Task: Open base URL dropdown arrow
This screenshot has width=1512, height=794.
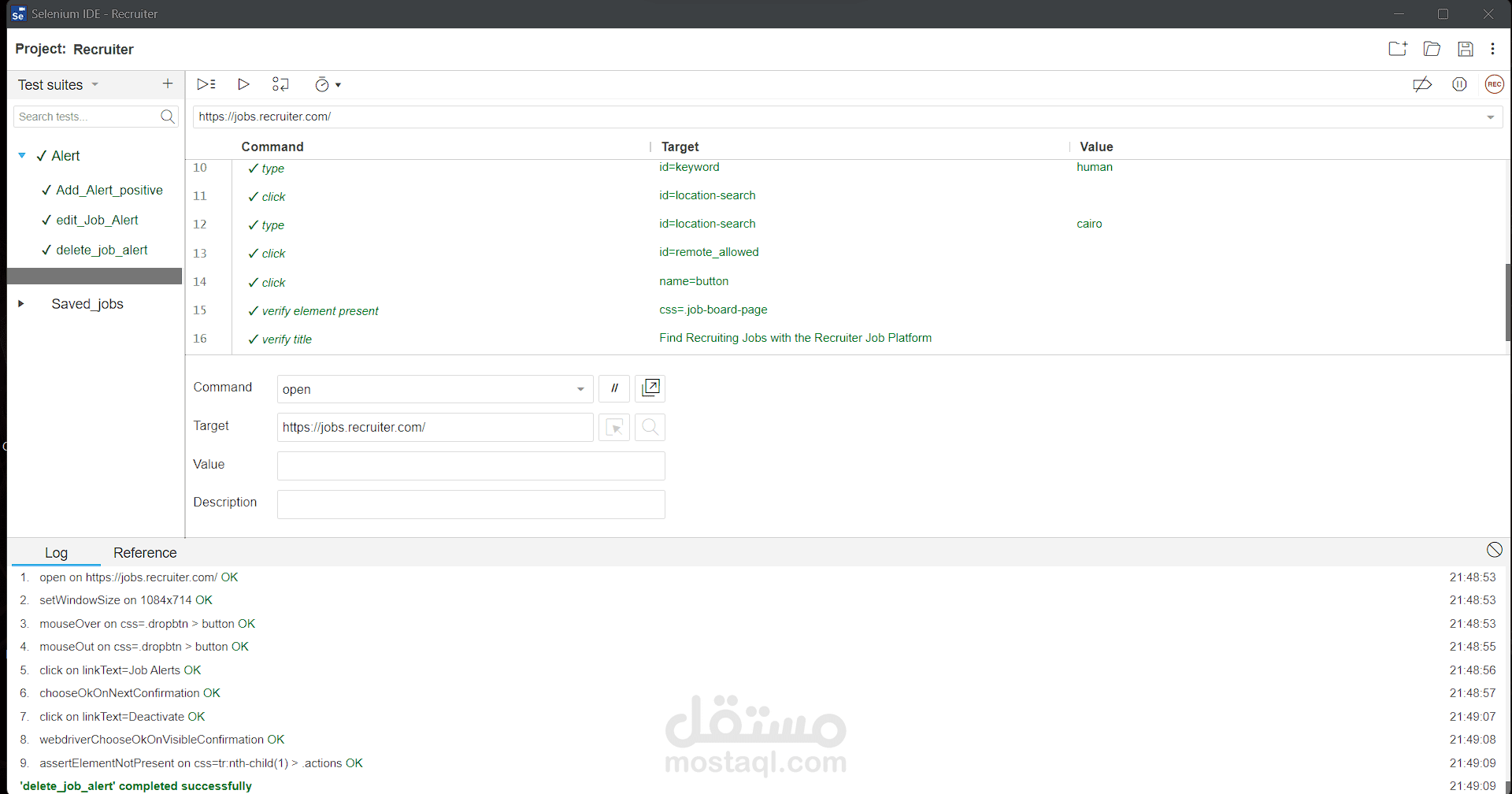Action: pos(1490,117)
